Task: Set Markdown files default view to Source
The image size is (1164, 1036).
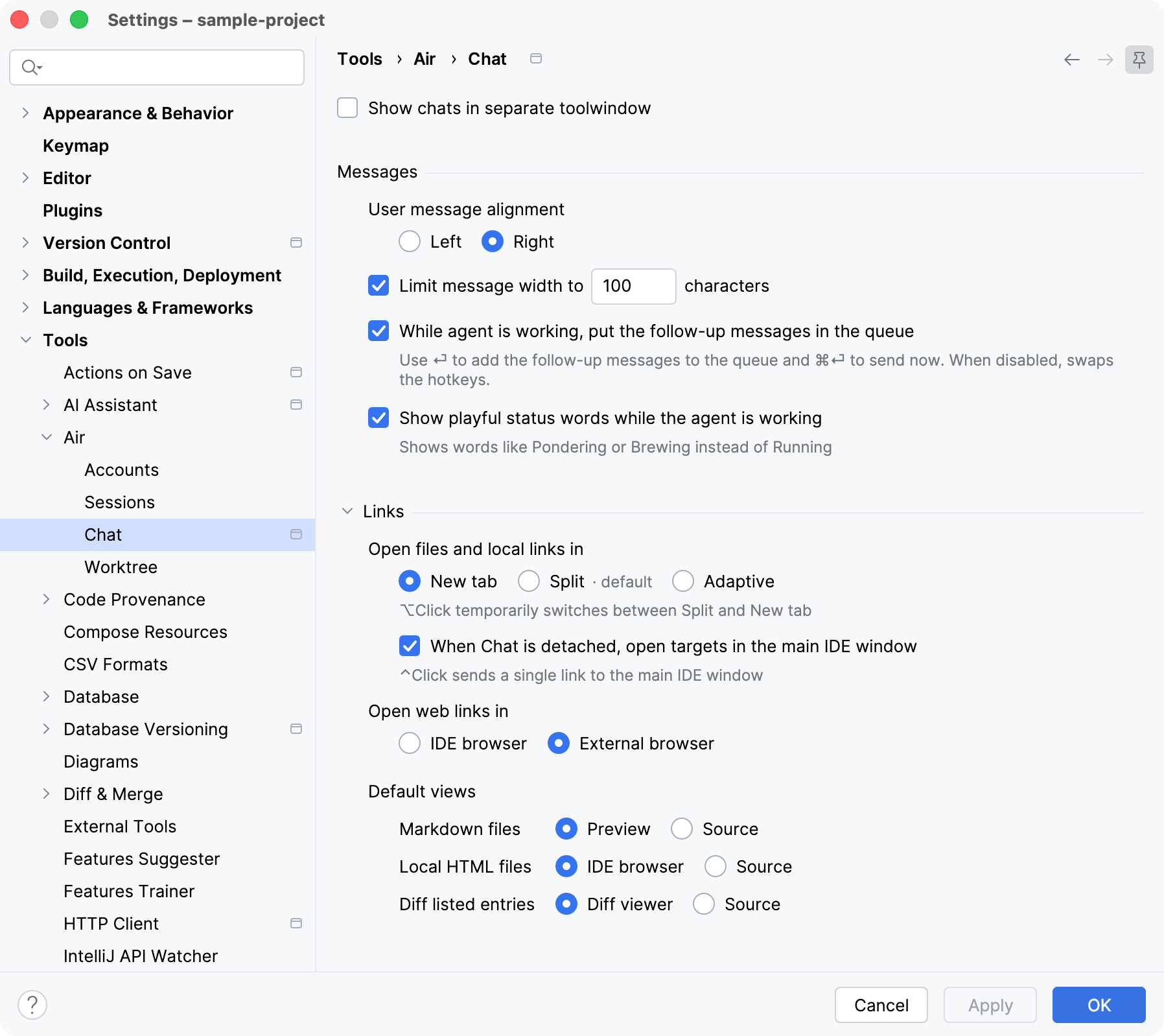Action: (x=682, y=829)
